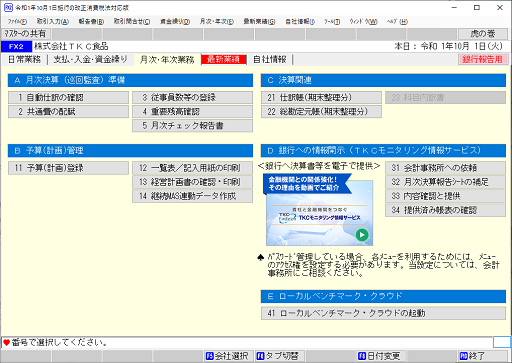512x363 pixels.
Task: Click the company name 株式会社TKC食品
Action: coord(71,46)
